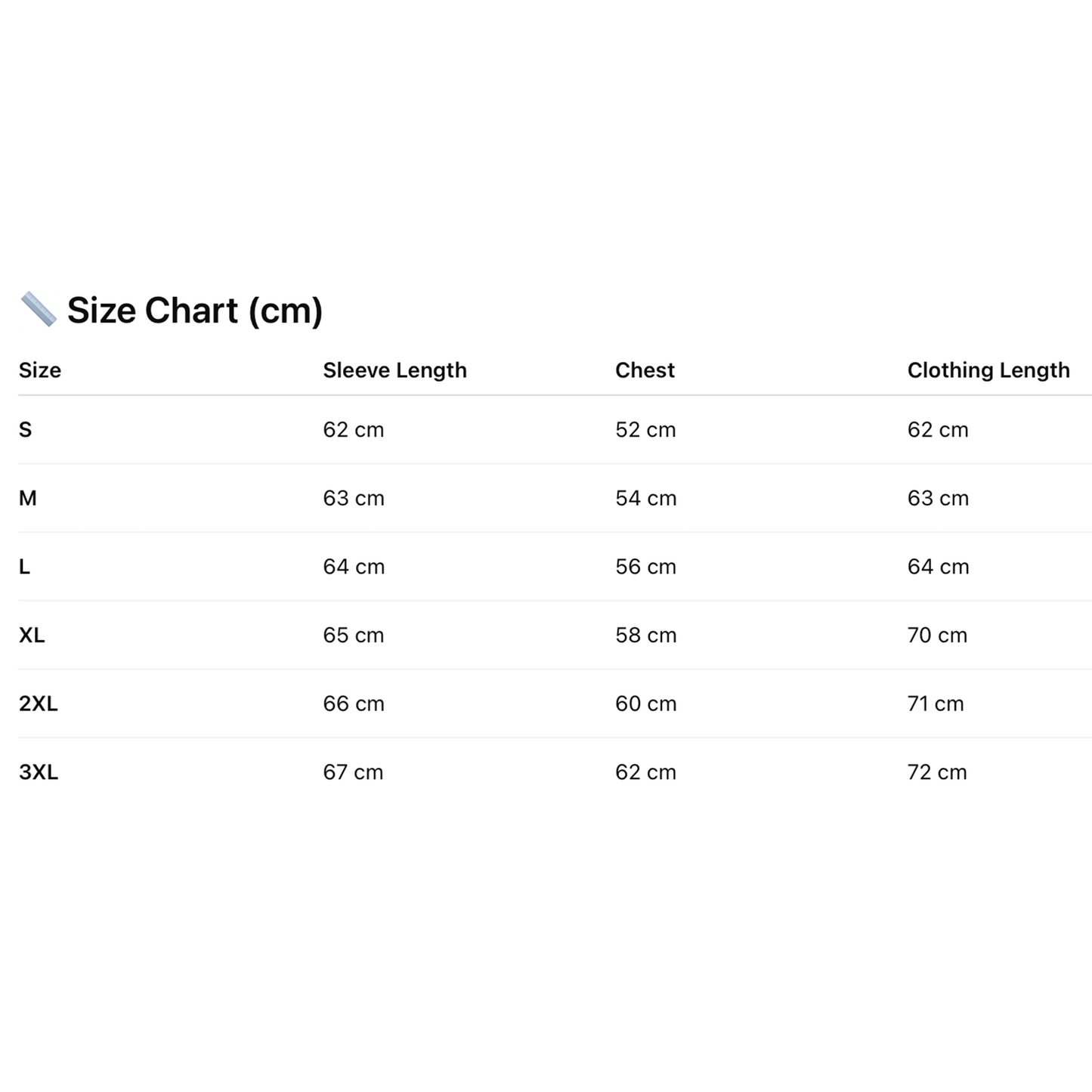The width and height of the screenshot is (1092, 1092).
Task: Click the 52 cm chest value
Action: point(645,430)
